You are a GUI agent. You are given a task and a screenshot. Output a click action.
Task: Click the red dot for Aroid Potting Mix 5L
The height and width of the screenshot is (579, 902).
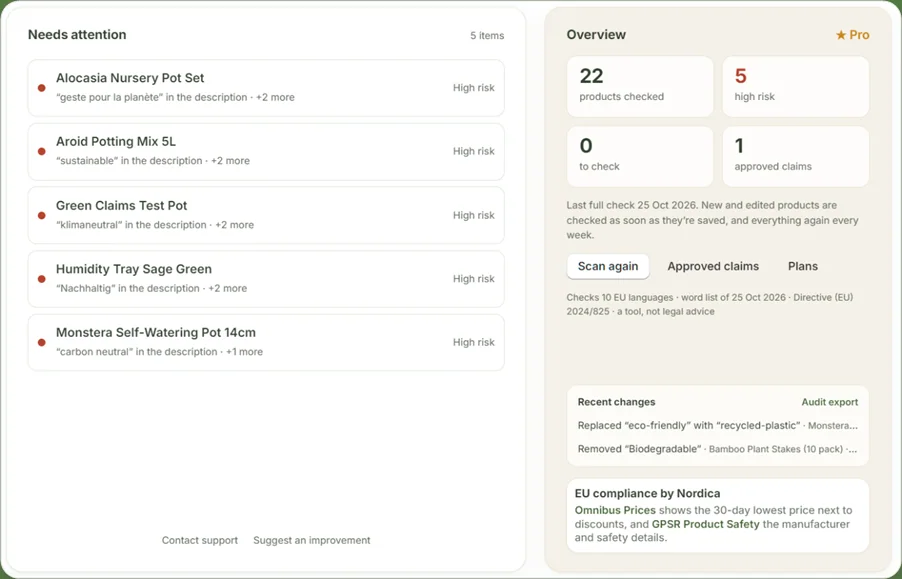pos(41,151)
